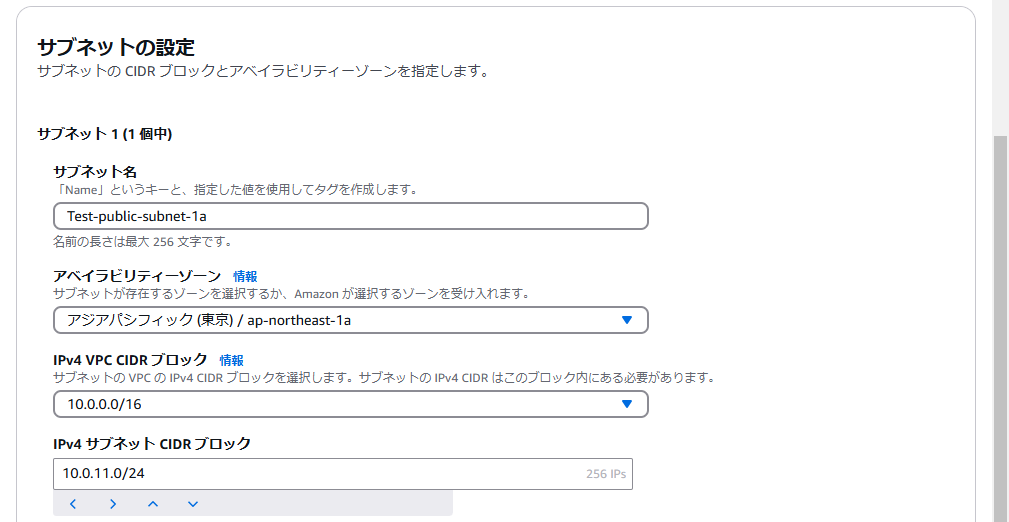1009x522 pixels.
Task: Click the blue triangle in availability zone selector
Action: [x=627, y=320]
